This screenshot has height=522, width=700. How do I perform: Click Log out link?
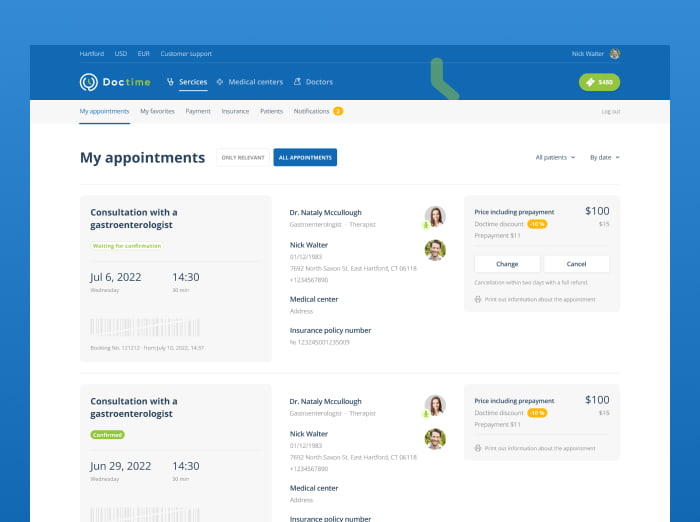click(x=611, y=112)
